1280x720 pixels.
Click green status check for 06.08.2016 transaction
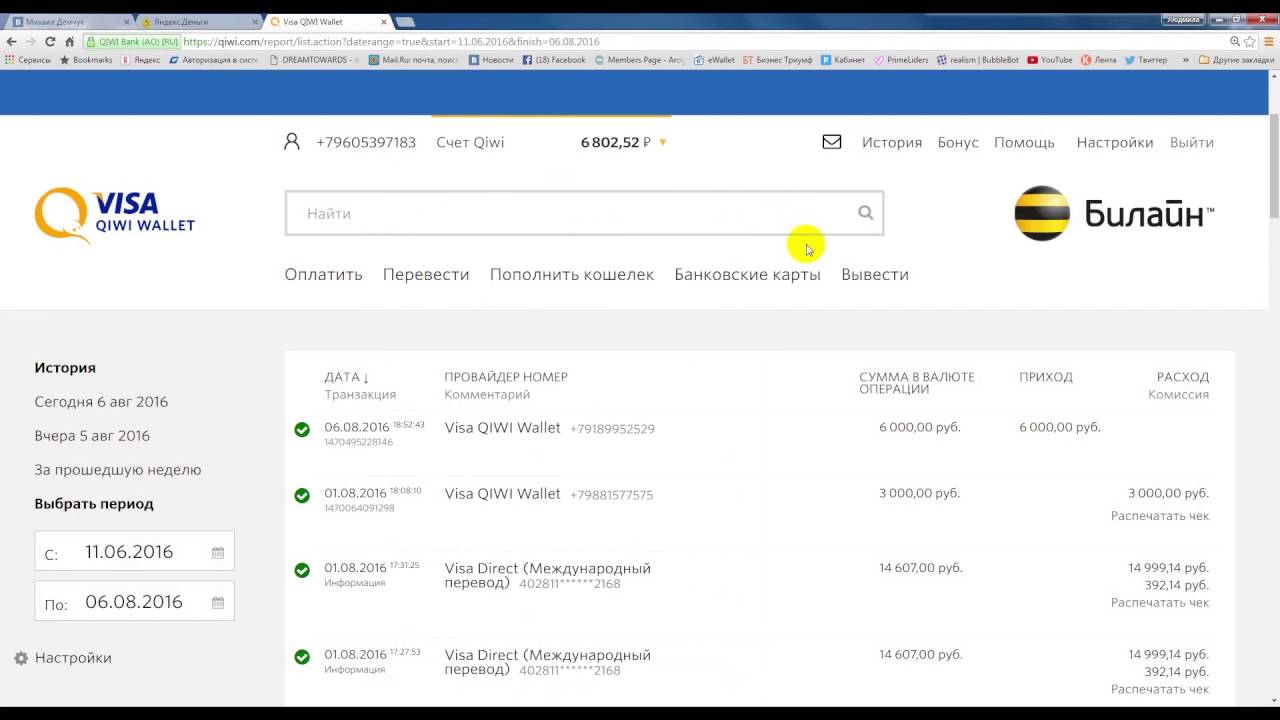[302, 430]
